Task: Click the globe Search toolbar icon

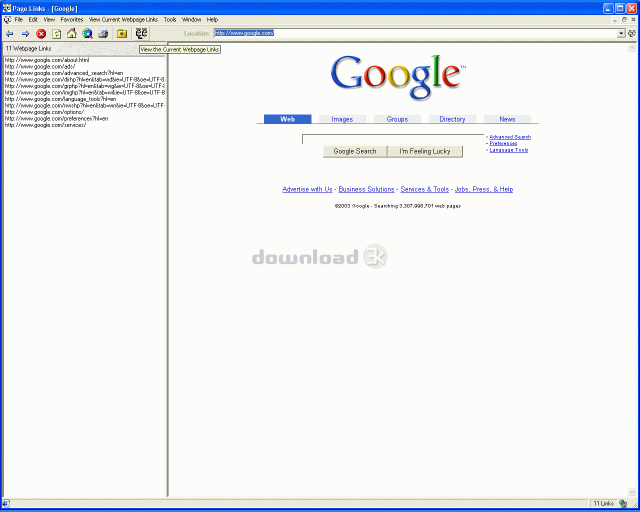Action: point(87,33)
